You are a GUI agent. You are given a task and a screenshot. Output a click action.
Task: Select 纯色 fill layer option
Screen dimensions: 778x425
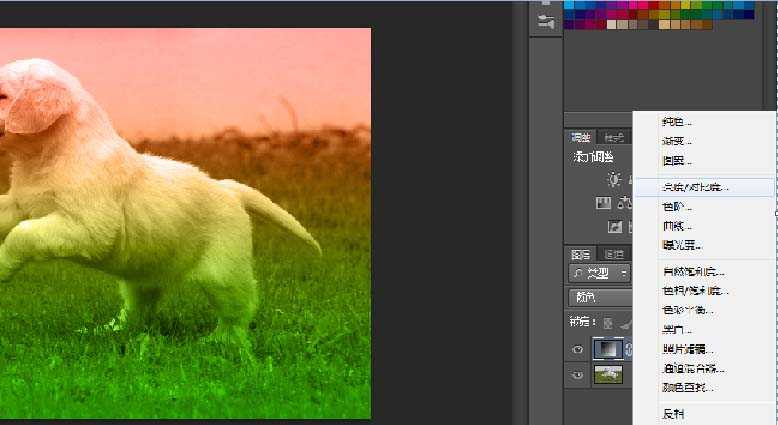[676, 122]
